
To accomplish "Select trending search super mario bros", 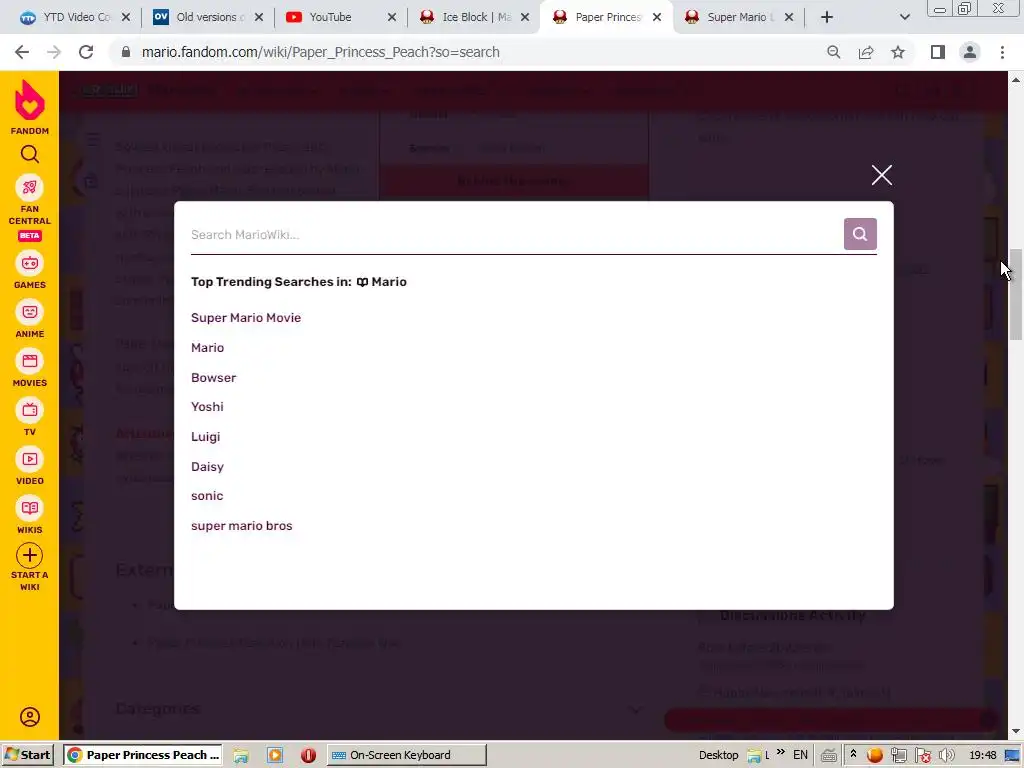I will click(242, 526).
